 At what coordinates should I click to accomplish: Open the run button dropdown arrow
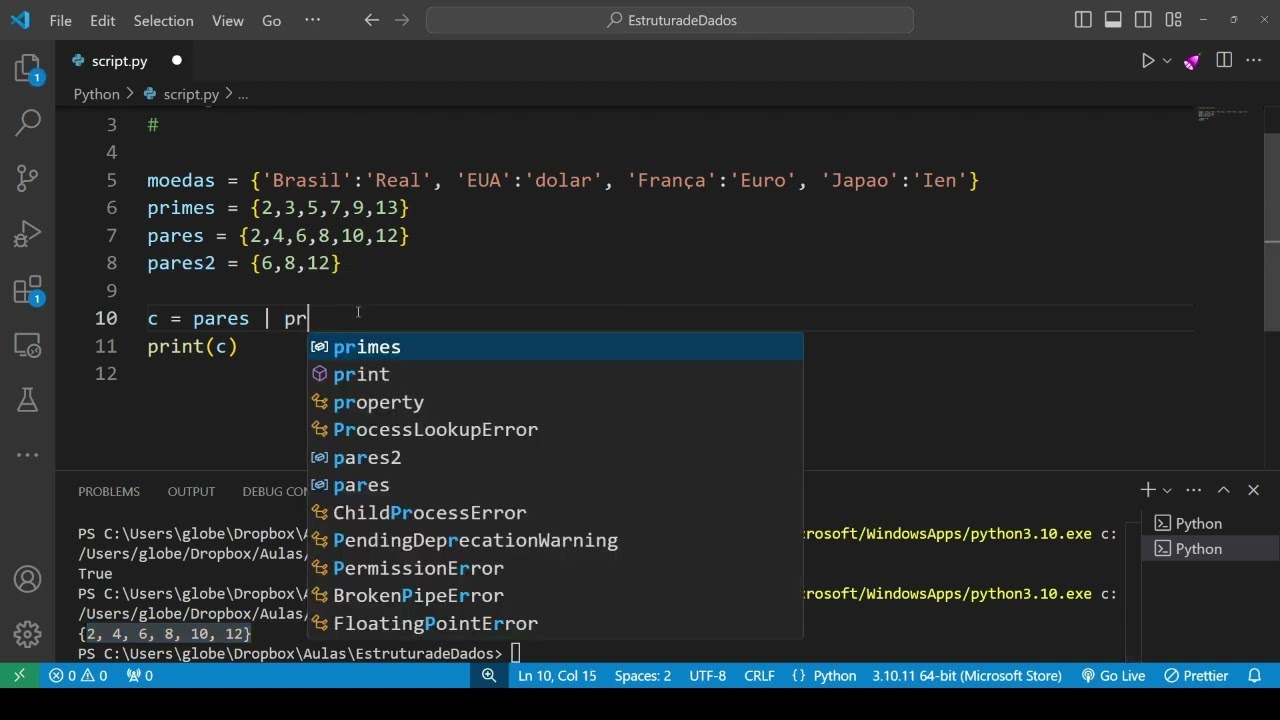[x=1167, y=61]
